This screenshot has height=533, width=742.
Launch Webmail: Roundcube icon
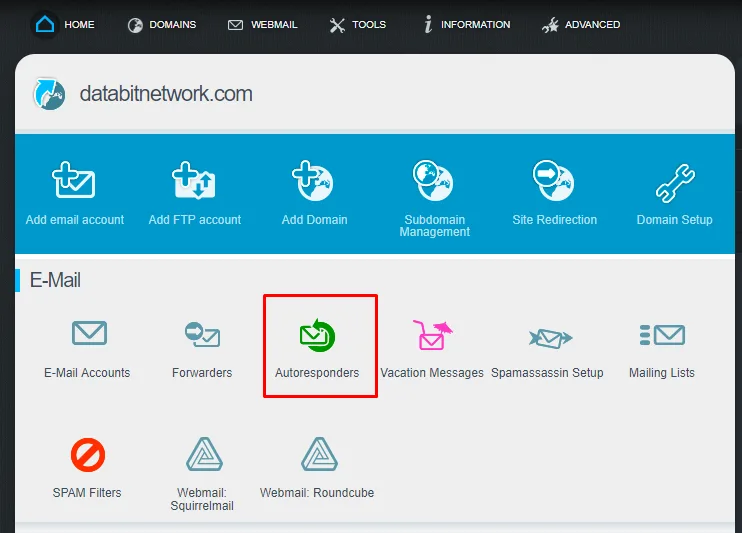point(318,455)
